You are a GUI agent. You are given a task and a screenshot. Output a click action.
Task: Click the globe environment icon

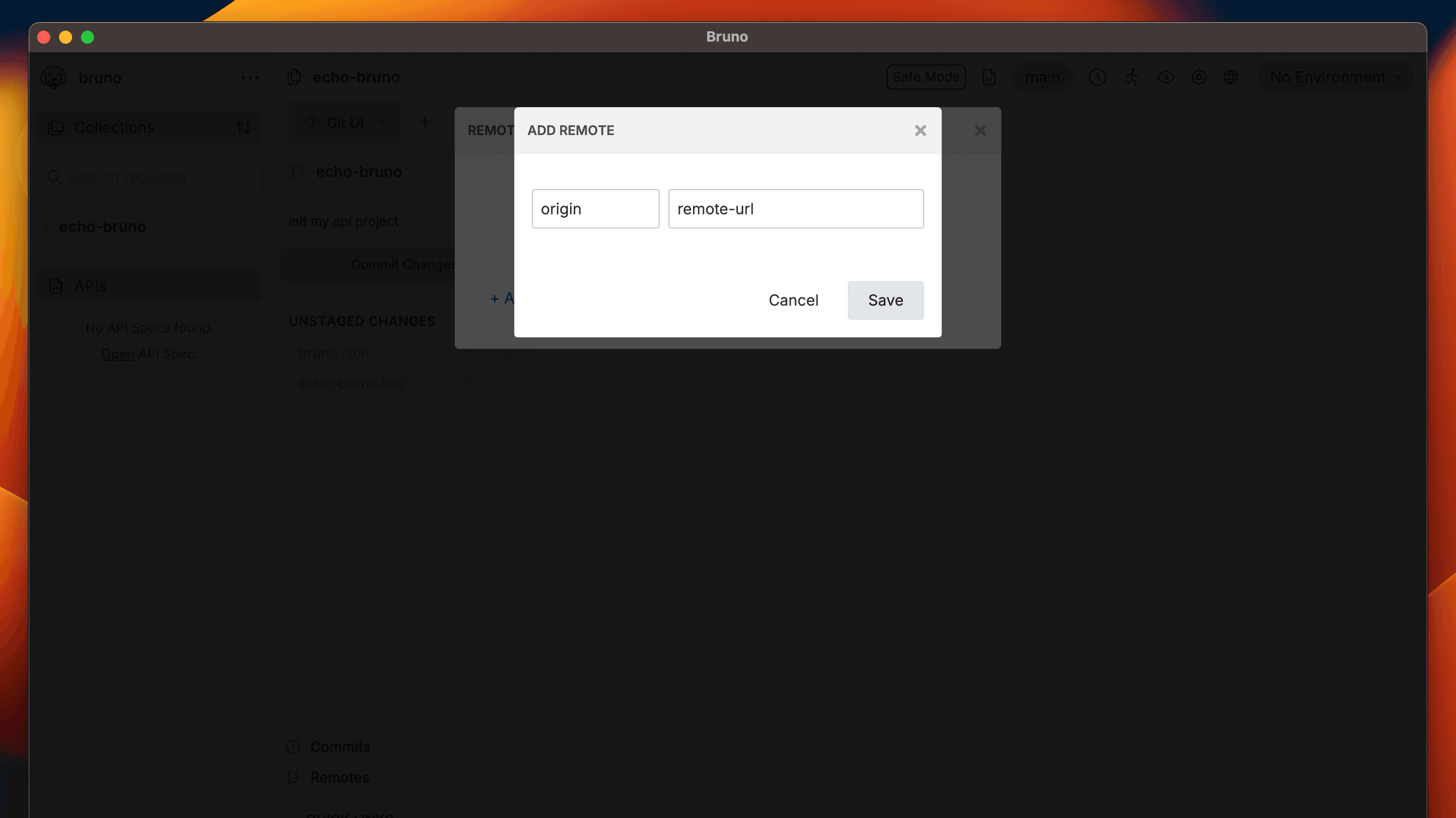pos(1231,78)
